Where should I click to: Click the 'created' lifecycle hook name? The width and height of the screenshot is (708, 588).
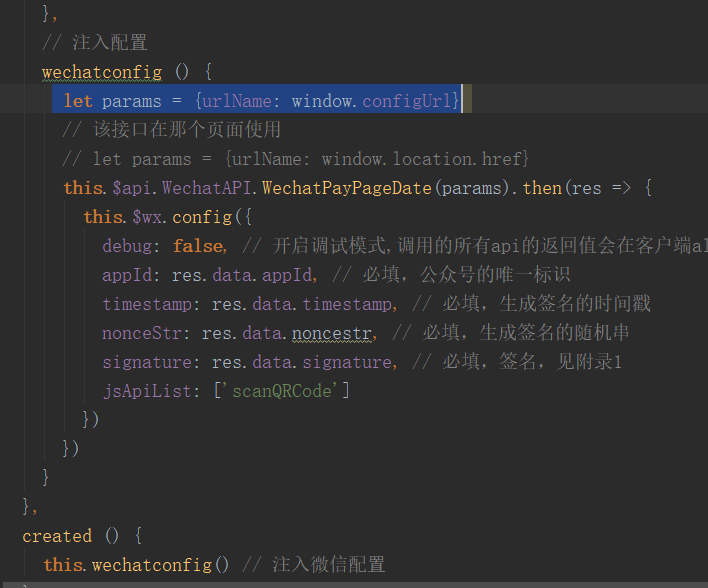(x=57, y=536)
